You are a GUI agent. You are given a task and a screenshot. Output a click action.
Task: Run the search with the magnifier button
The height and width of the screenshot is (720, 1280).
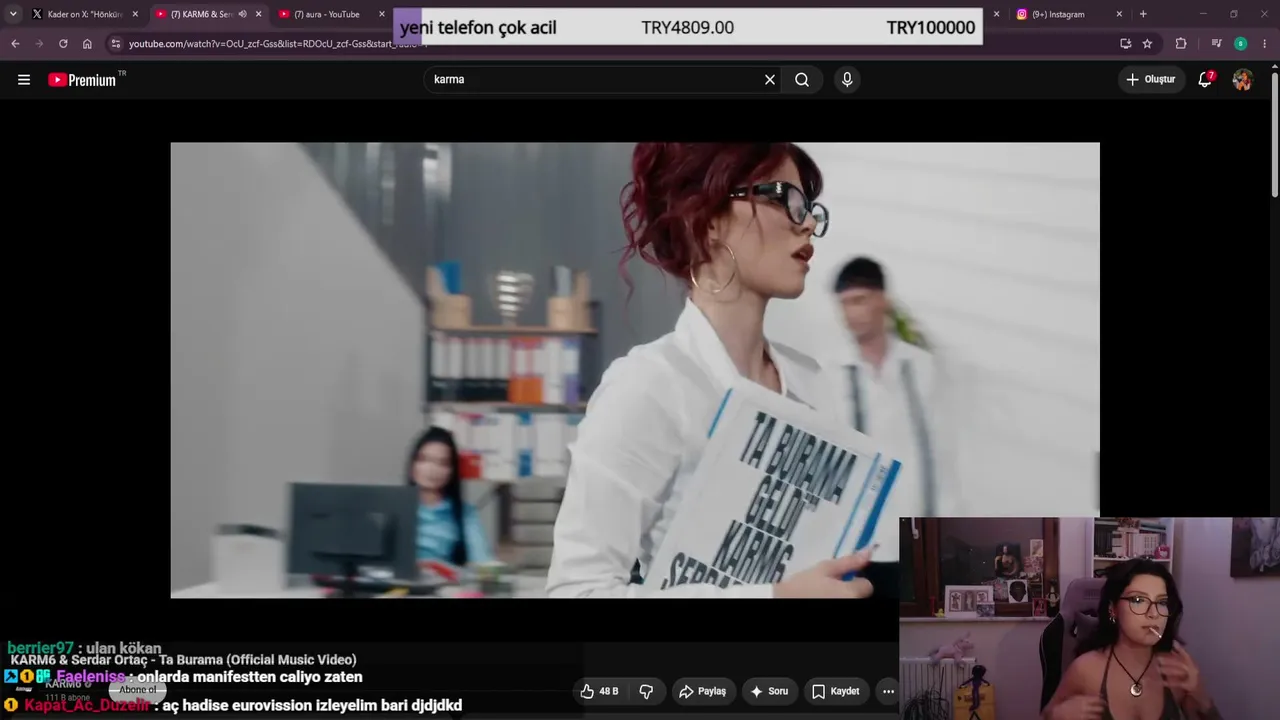[802, 80]
